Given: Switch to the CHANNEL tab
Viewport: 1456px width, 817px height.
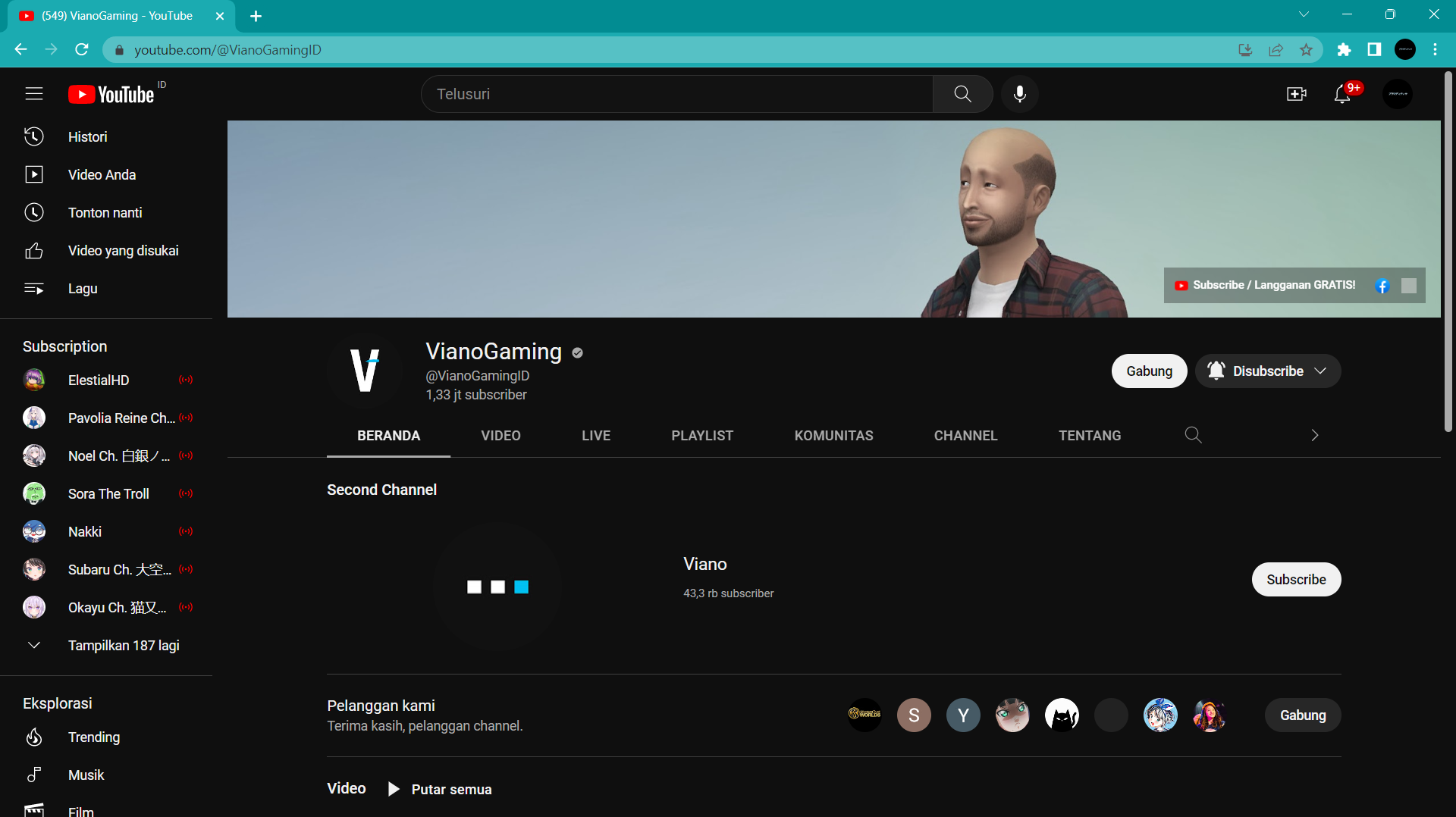Looking at the screenshot, I should pos(965,436).
